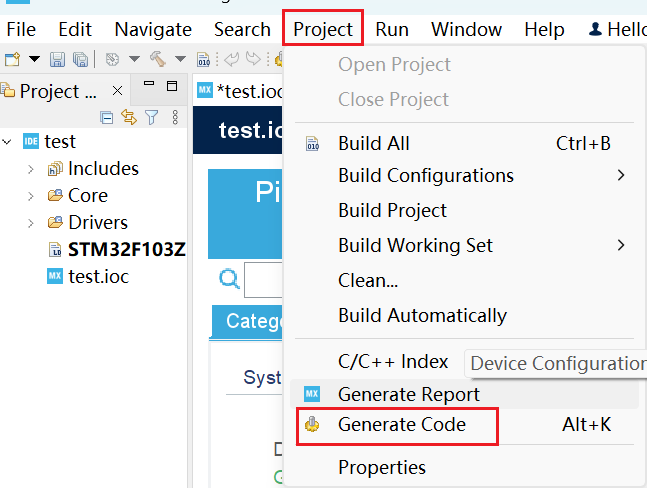647x488 pixels.
Task: Choose Generate Code menu entry
Action: pos(401,424)
